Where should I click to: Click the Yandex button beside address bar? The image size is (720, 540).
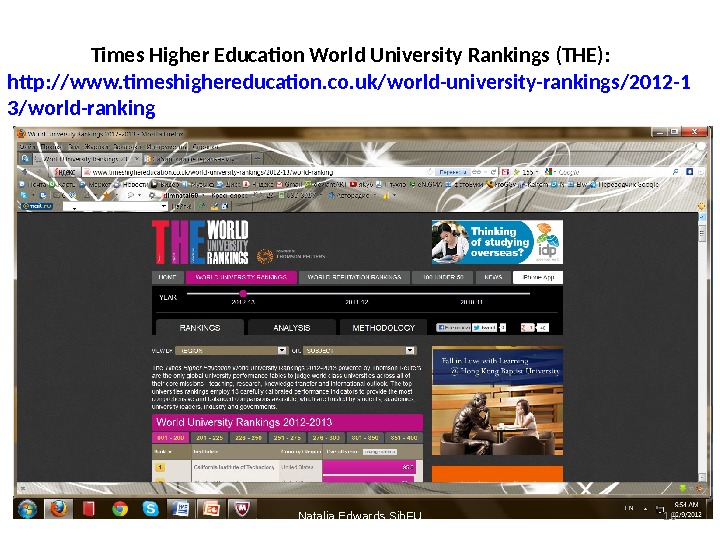point(65,172)
